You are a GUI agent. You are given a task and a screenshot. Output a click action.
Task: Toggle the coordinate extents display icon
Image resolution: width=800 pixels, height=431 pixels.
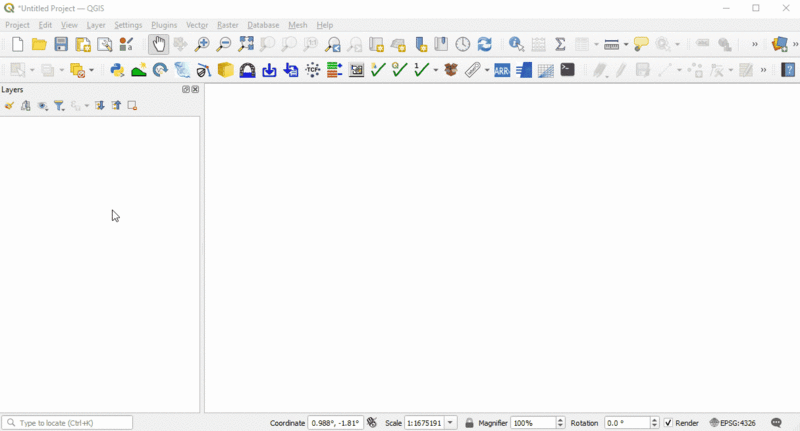tap(372, 423)
